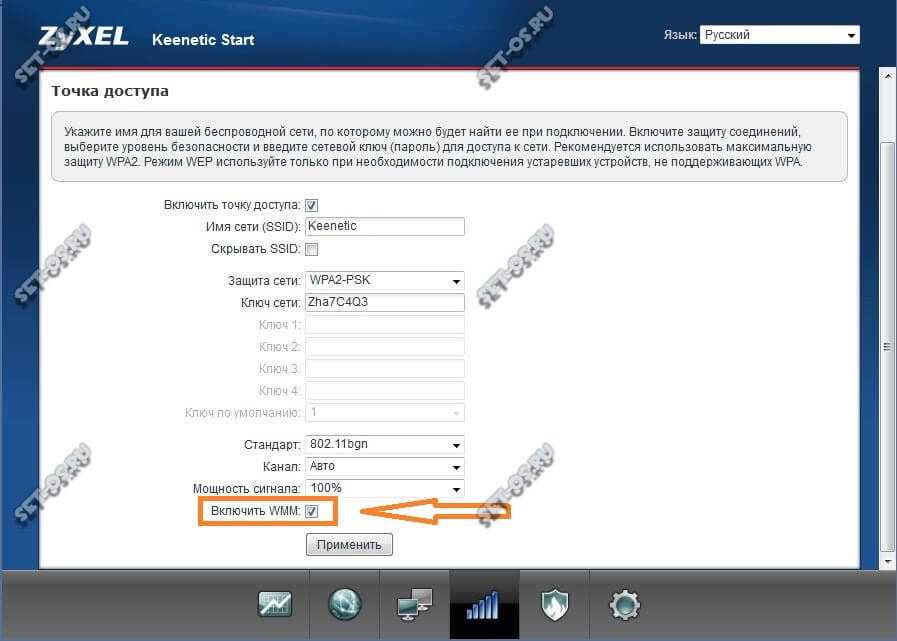Click the 'Ключ 4' input field

click(x=384, y=390)
